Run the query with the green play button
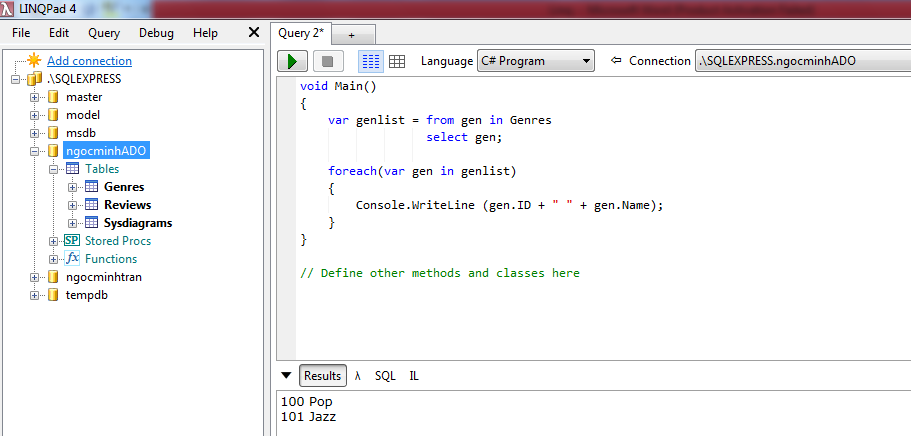Screen dimensions: 911x436 pos(292,61)
